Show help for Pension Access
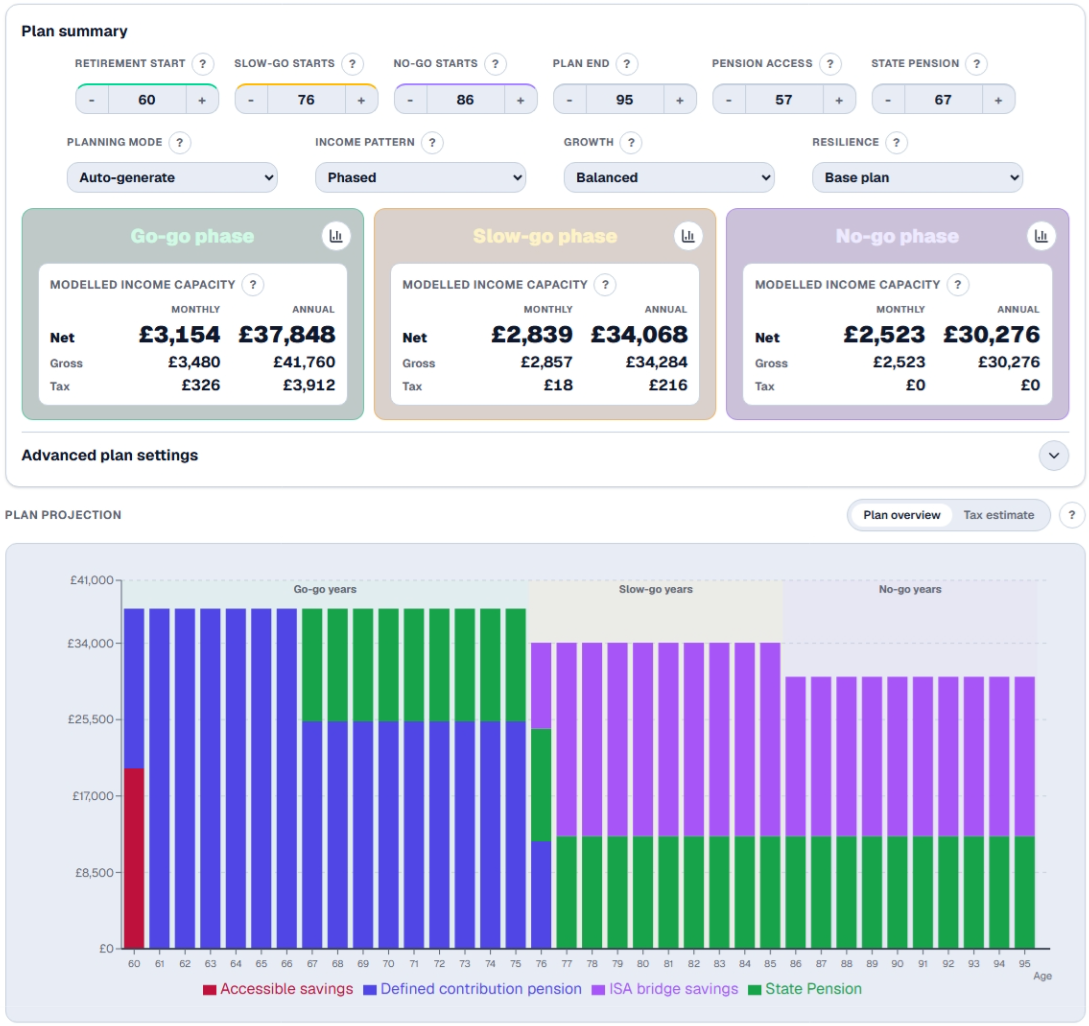Screen dimensions: 1089x1026 pos(830,64)
